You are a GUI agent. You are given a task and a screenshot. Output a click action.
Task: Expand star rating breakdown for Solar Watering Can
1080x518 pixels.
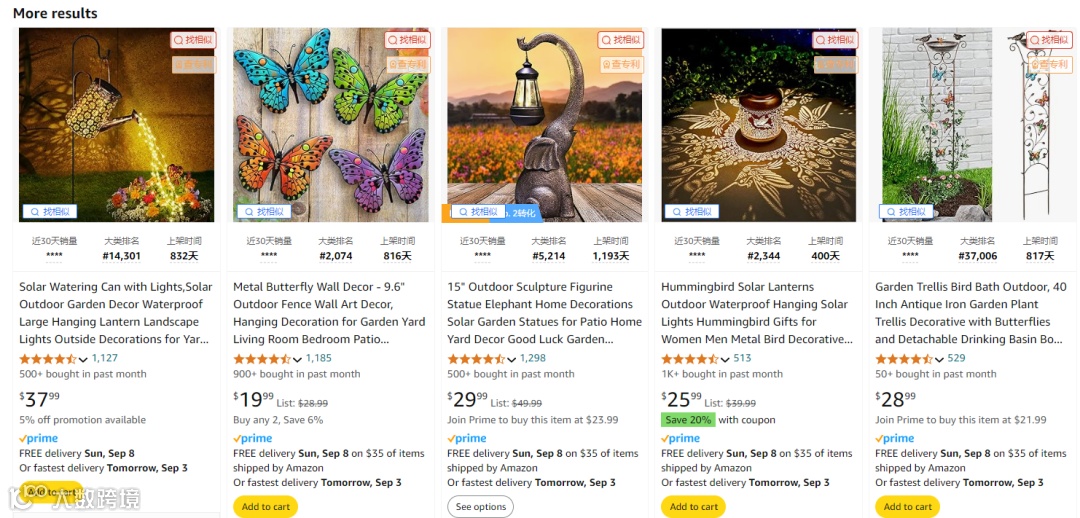[x=84, y=359]
